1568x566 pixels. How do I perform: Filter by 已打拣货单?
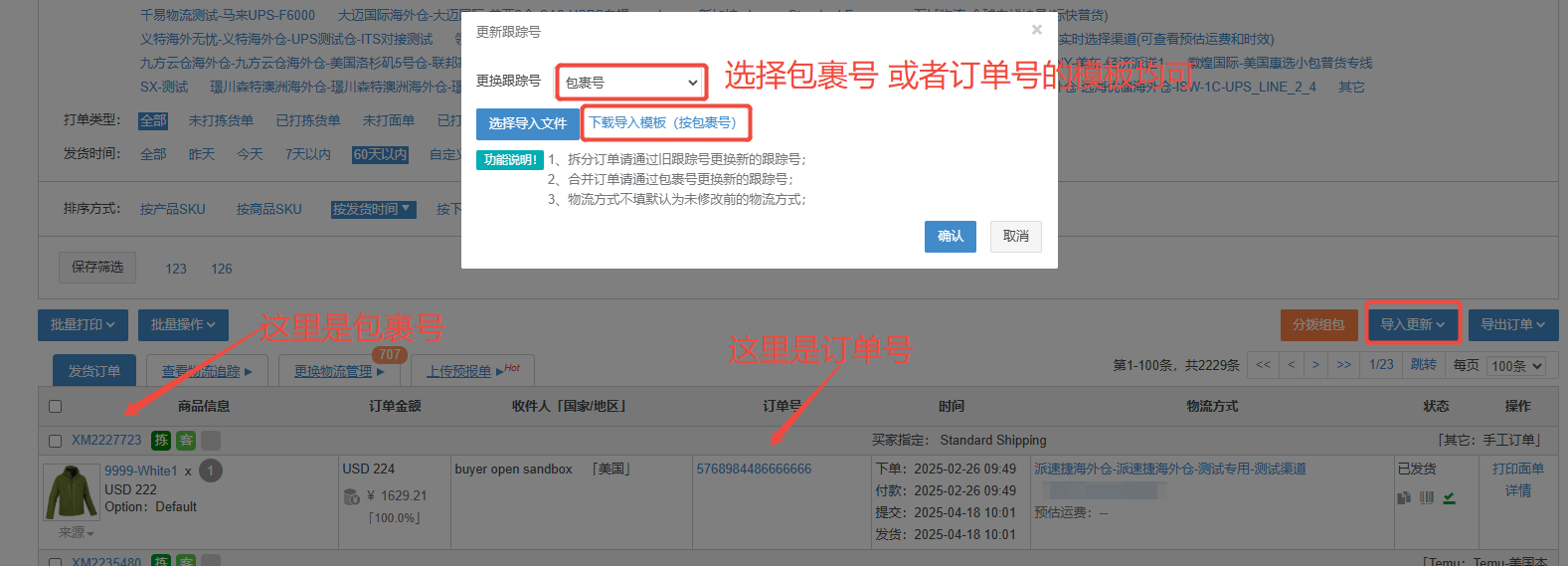pyautogui.click(x=308, y=120)
